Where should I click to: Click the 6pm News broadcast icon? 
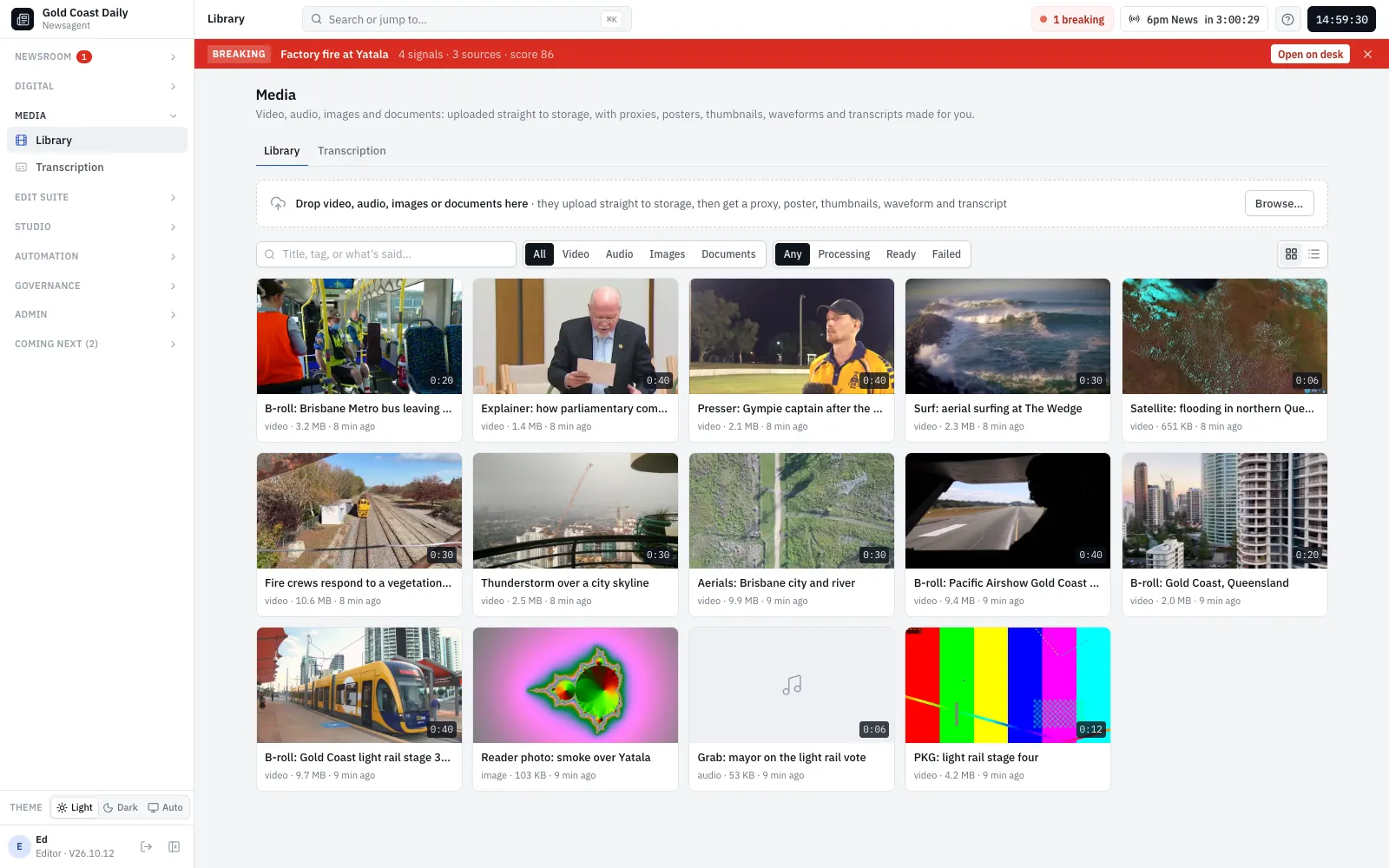[x=1134, y=19]
